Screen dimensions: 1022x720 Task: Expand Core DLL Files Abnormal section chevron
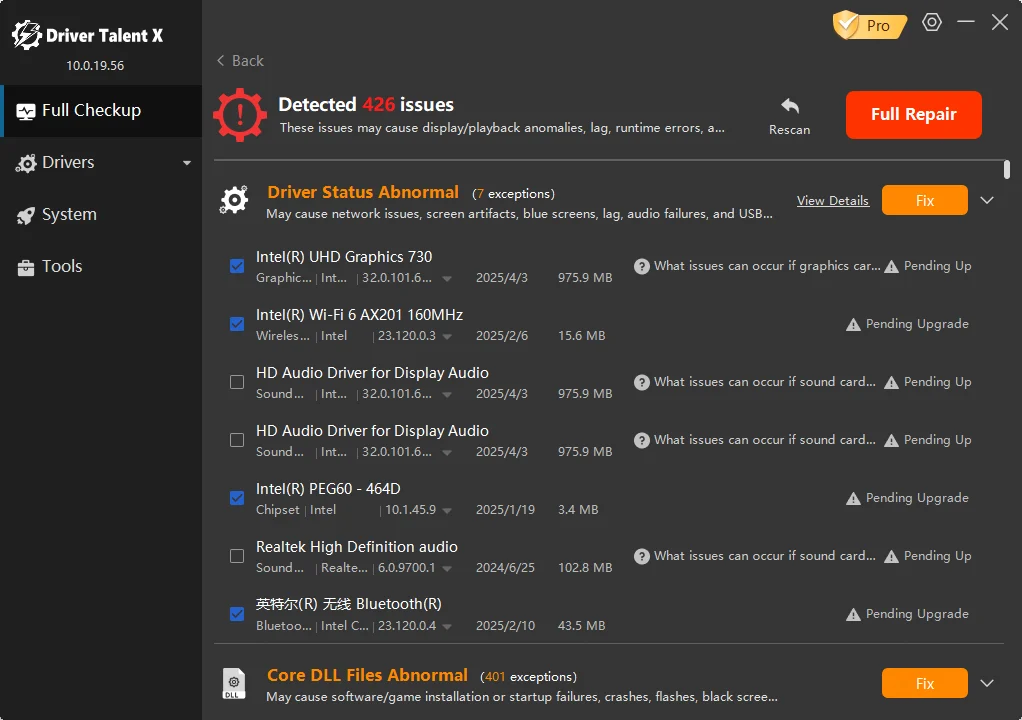point(987,683)
